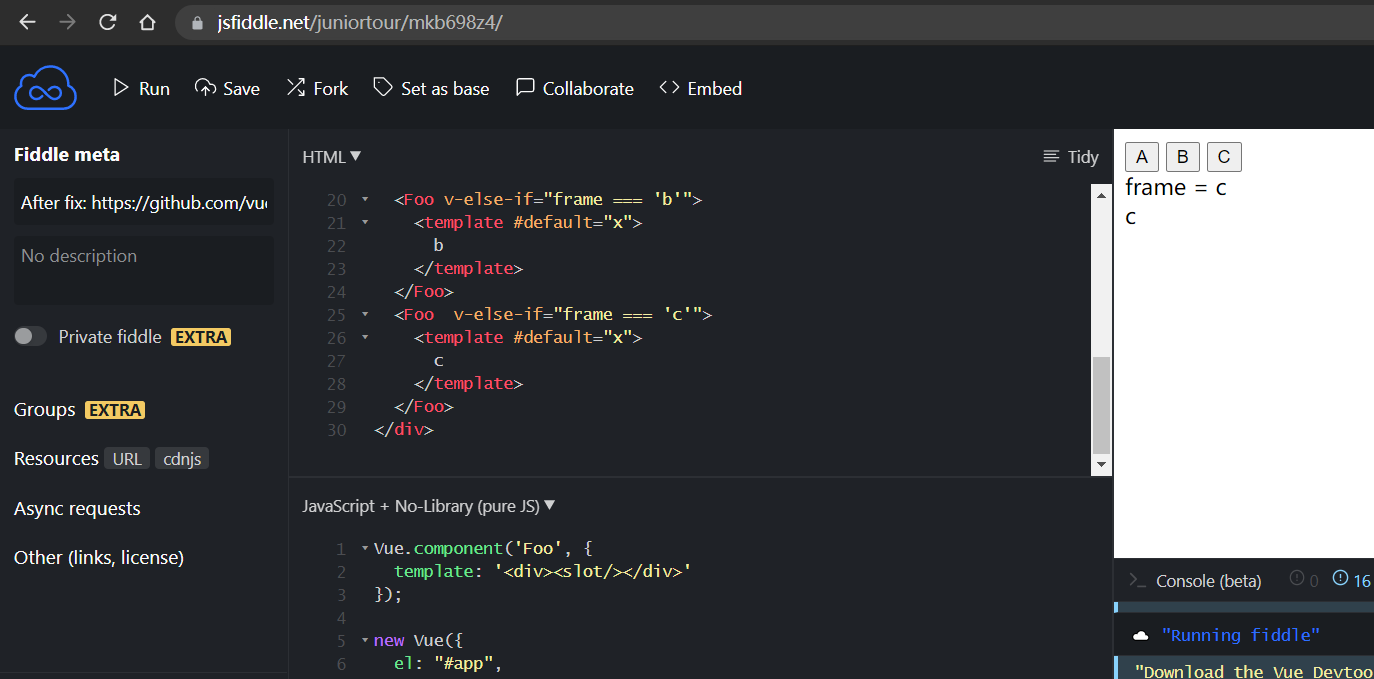Open Groups section
The width and height of the screenshot is (1374, 679).
(x=45, y=410)
